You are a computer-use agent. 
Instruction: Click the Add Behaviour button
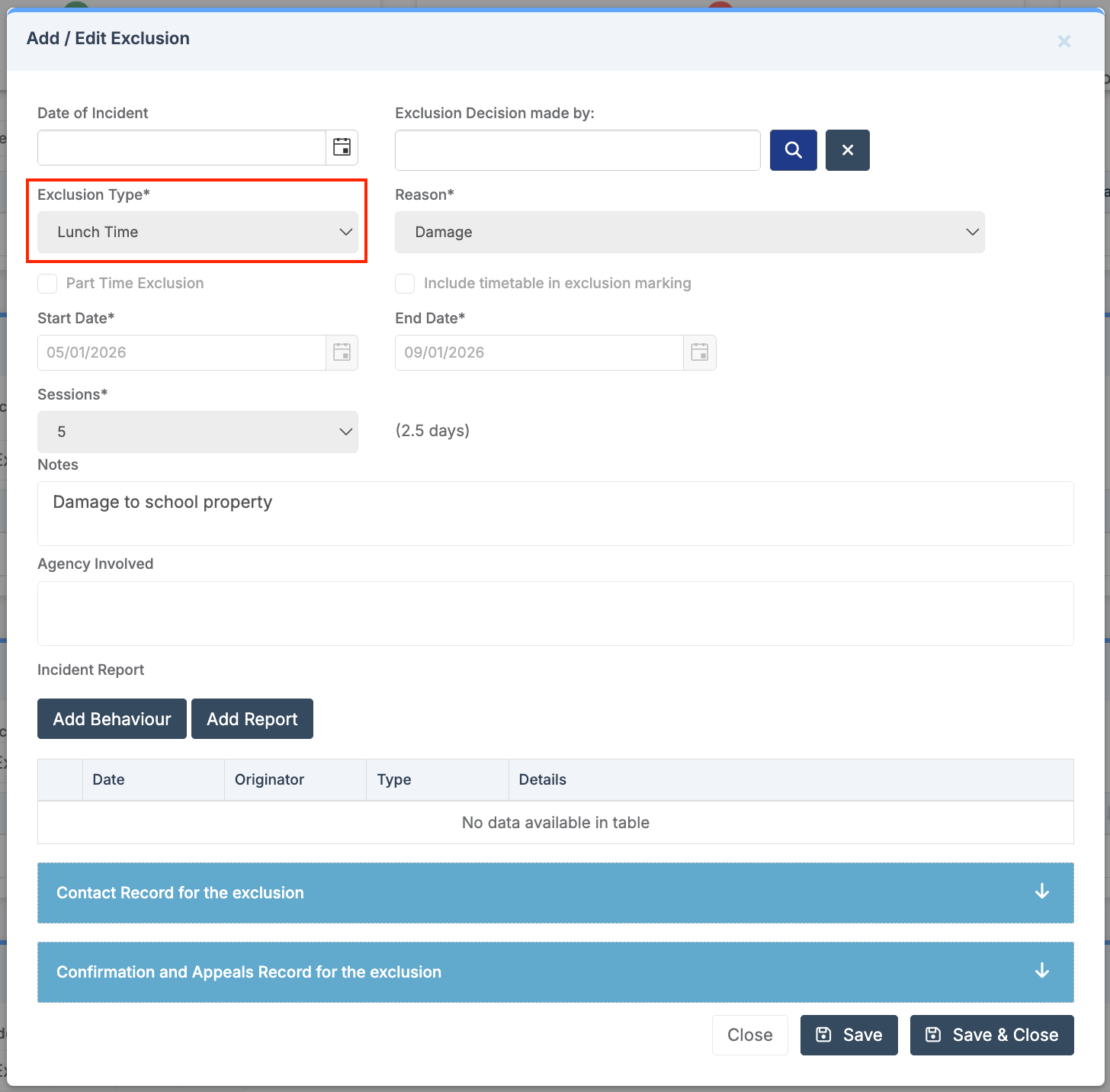112,719
